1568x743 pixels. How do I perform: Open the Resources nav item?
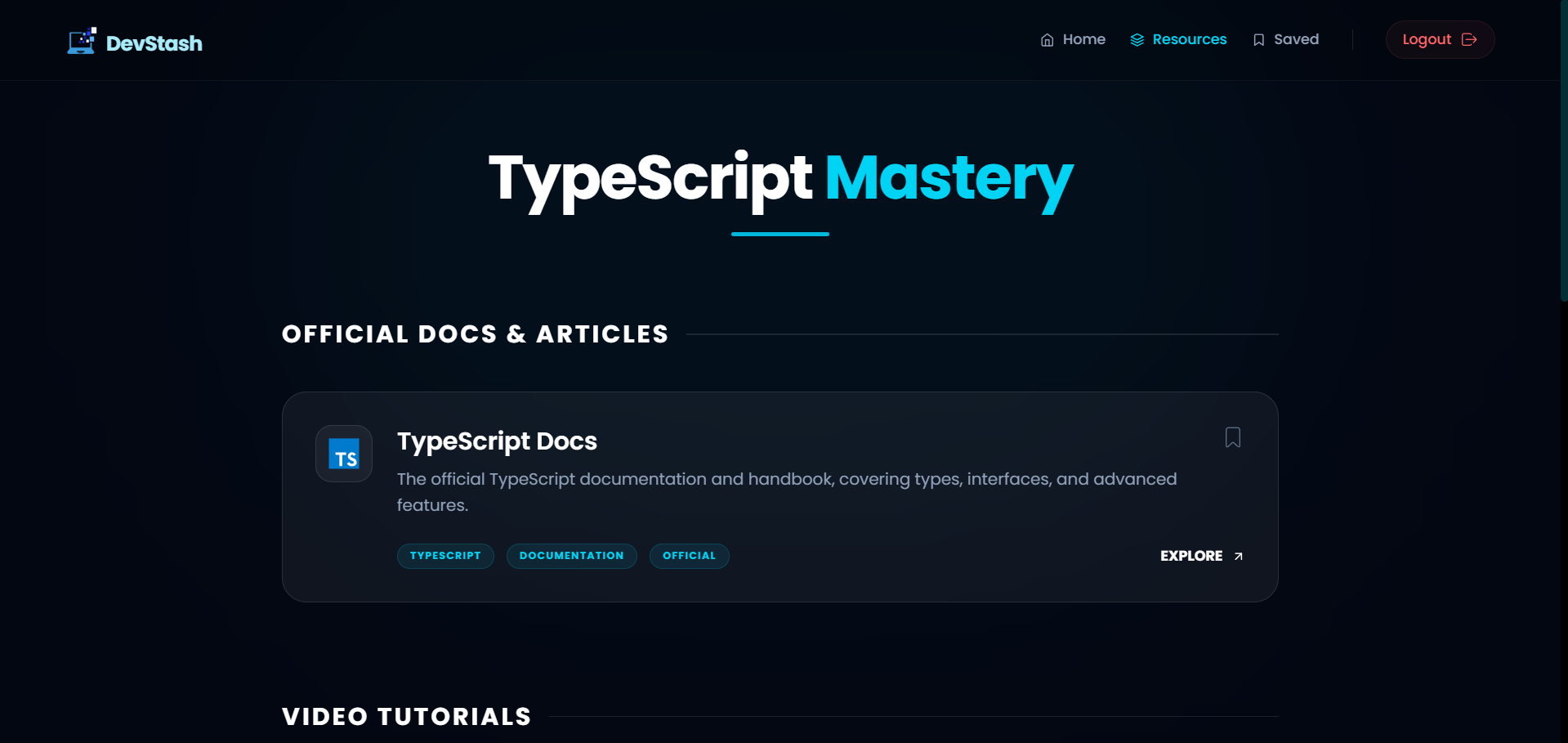pyautogui.click(x=1178, y=39)
